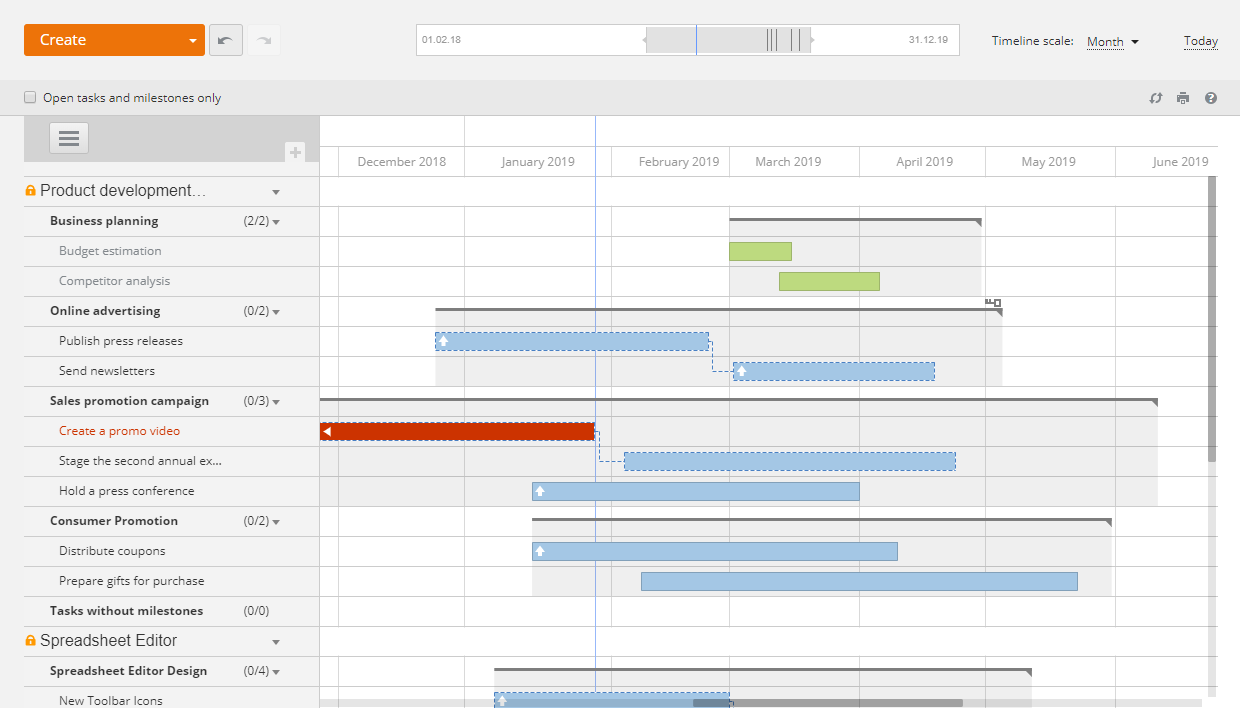Click the refresh chart icon

(x=1156, y=98)
